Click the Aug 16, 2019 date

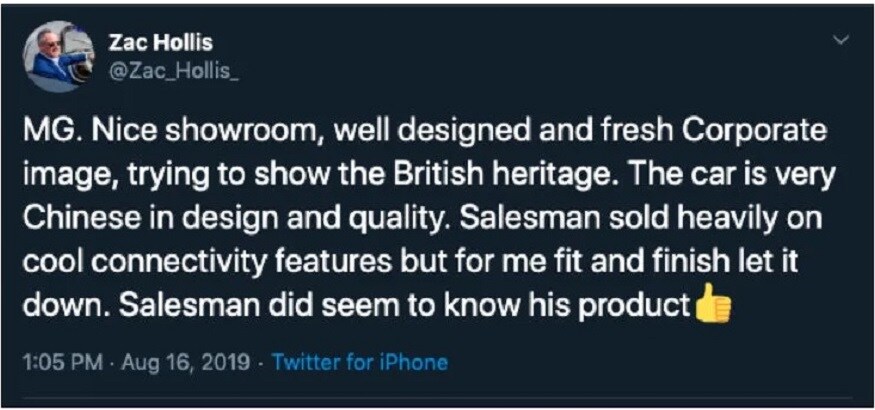(x=183, y=363)
